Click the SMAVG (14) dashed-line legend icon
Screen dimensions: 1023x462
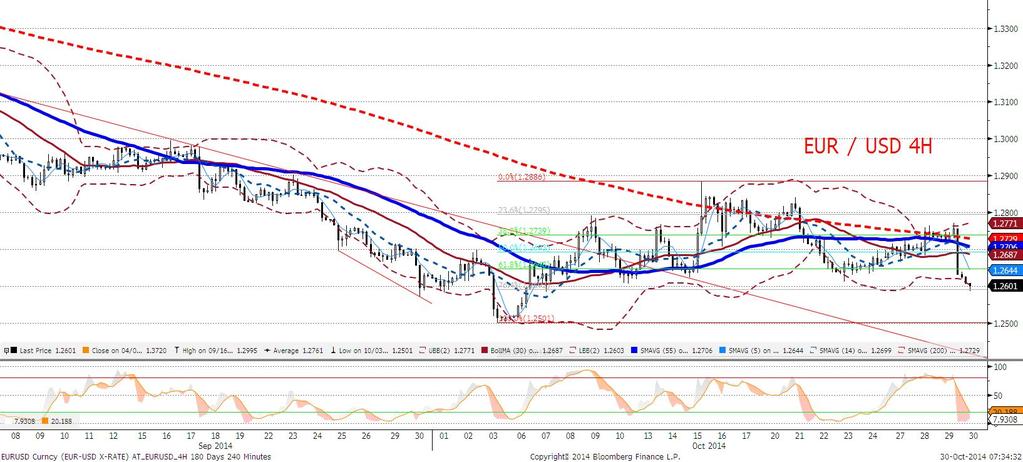[x=814, y=350]
